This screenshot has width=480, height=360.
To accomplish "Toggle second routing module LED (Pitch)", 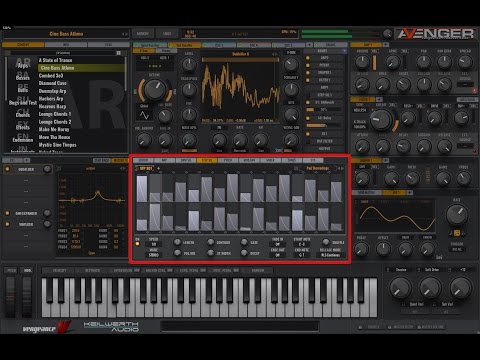I will pyautogui.click(x=308, y=65).
